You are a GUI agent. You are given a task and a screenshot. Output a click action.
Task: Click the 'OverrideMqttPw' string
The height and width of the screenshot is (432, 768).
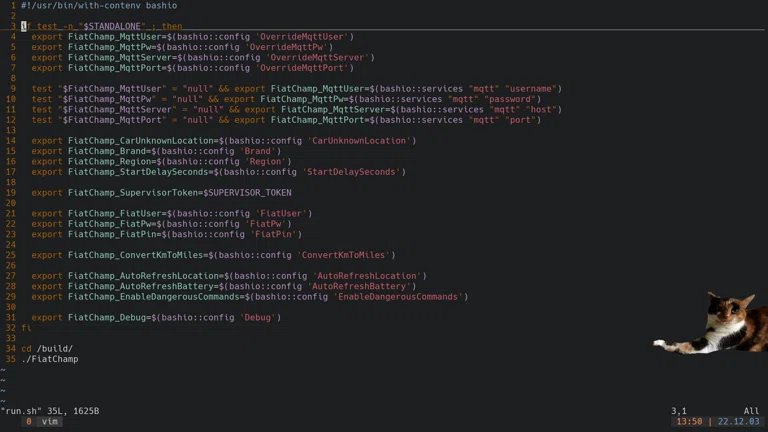(287, 47)
